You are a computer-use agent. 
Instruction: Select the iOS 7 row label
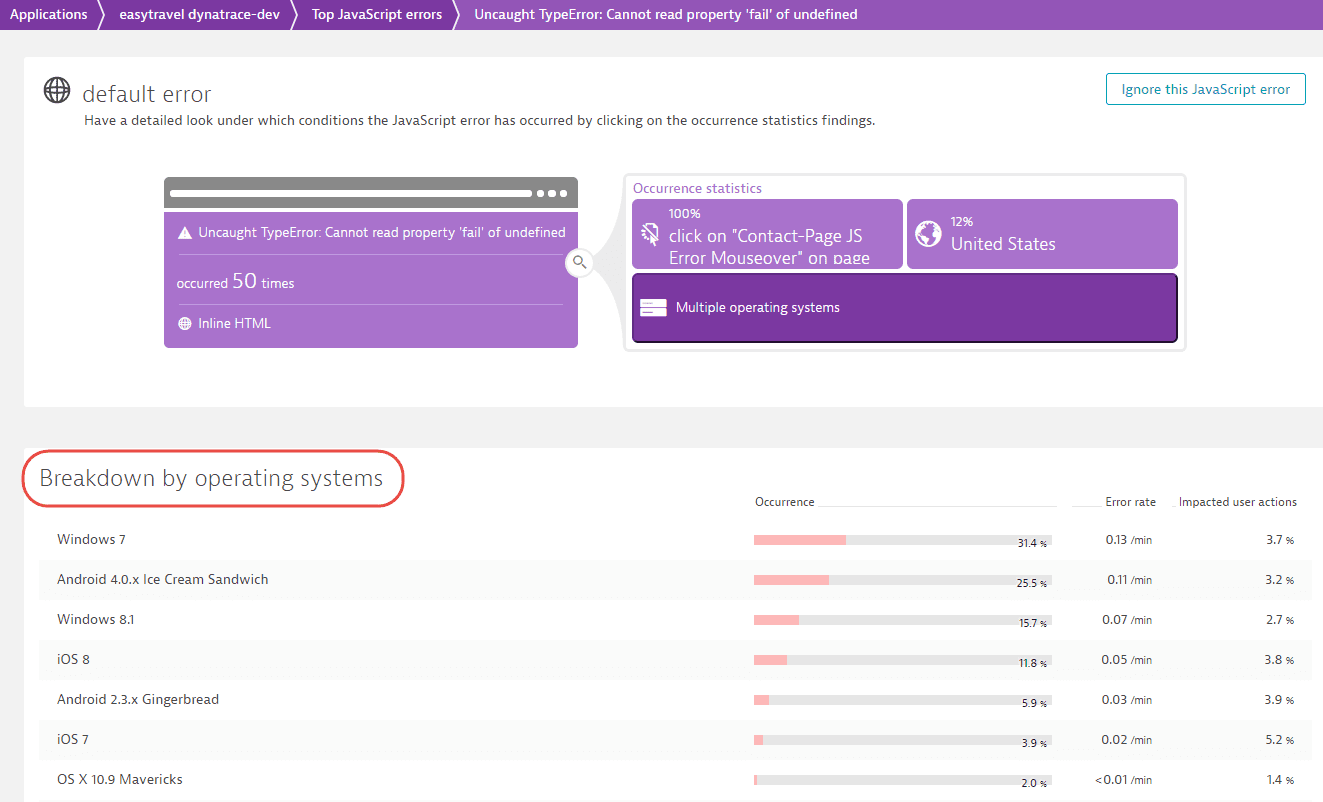pos(73,739)
